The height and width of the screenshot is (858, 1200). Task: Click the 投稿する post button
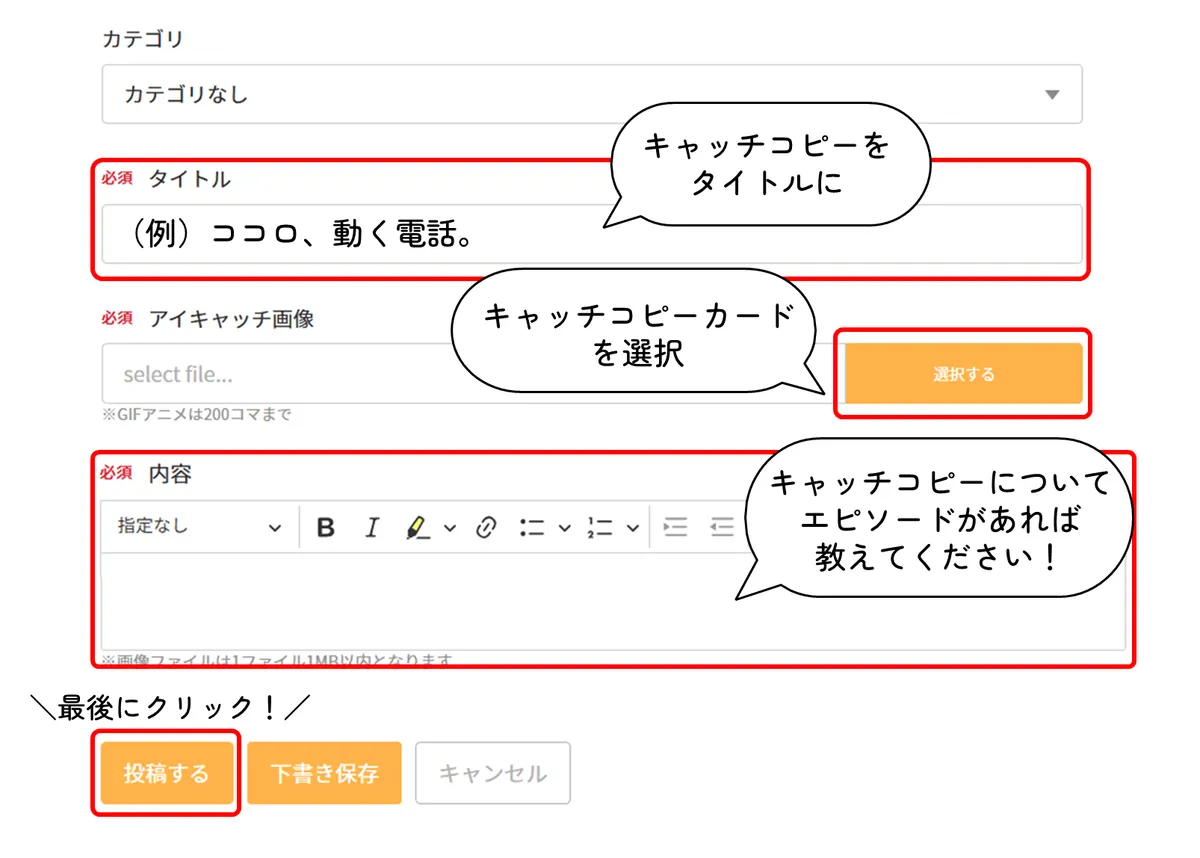coord(166,773)
